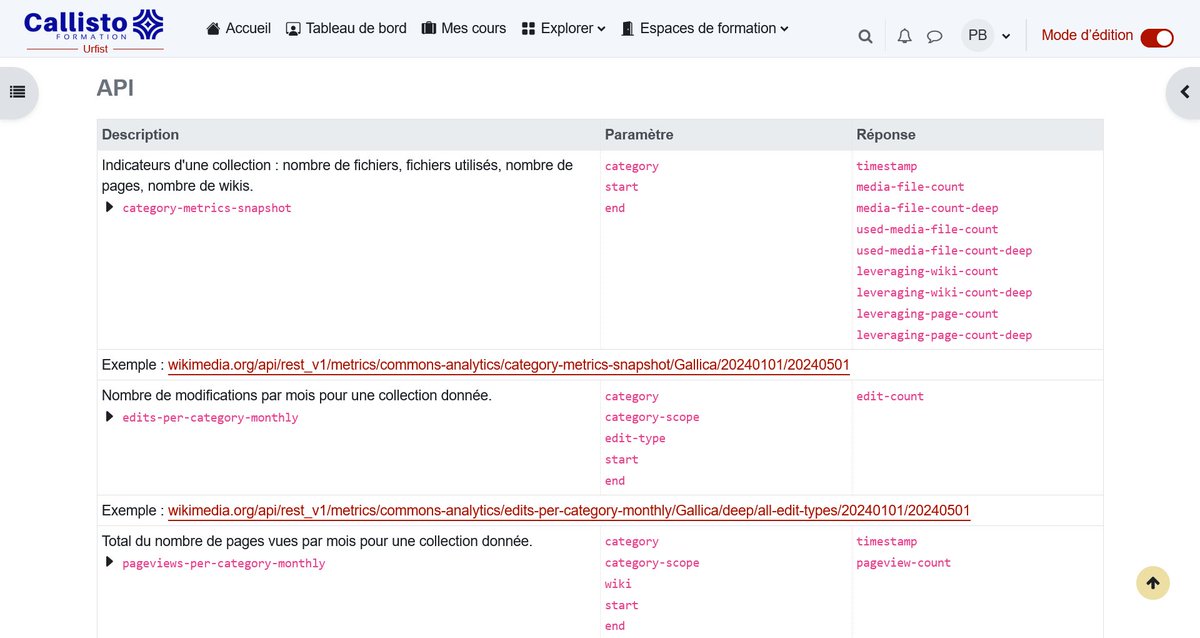Viewport: 1200px width, 638px height.
Task: Open the category-metrics-snapshot Gallica example link
Action: tap(509, 364)
